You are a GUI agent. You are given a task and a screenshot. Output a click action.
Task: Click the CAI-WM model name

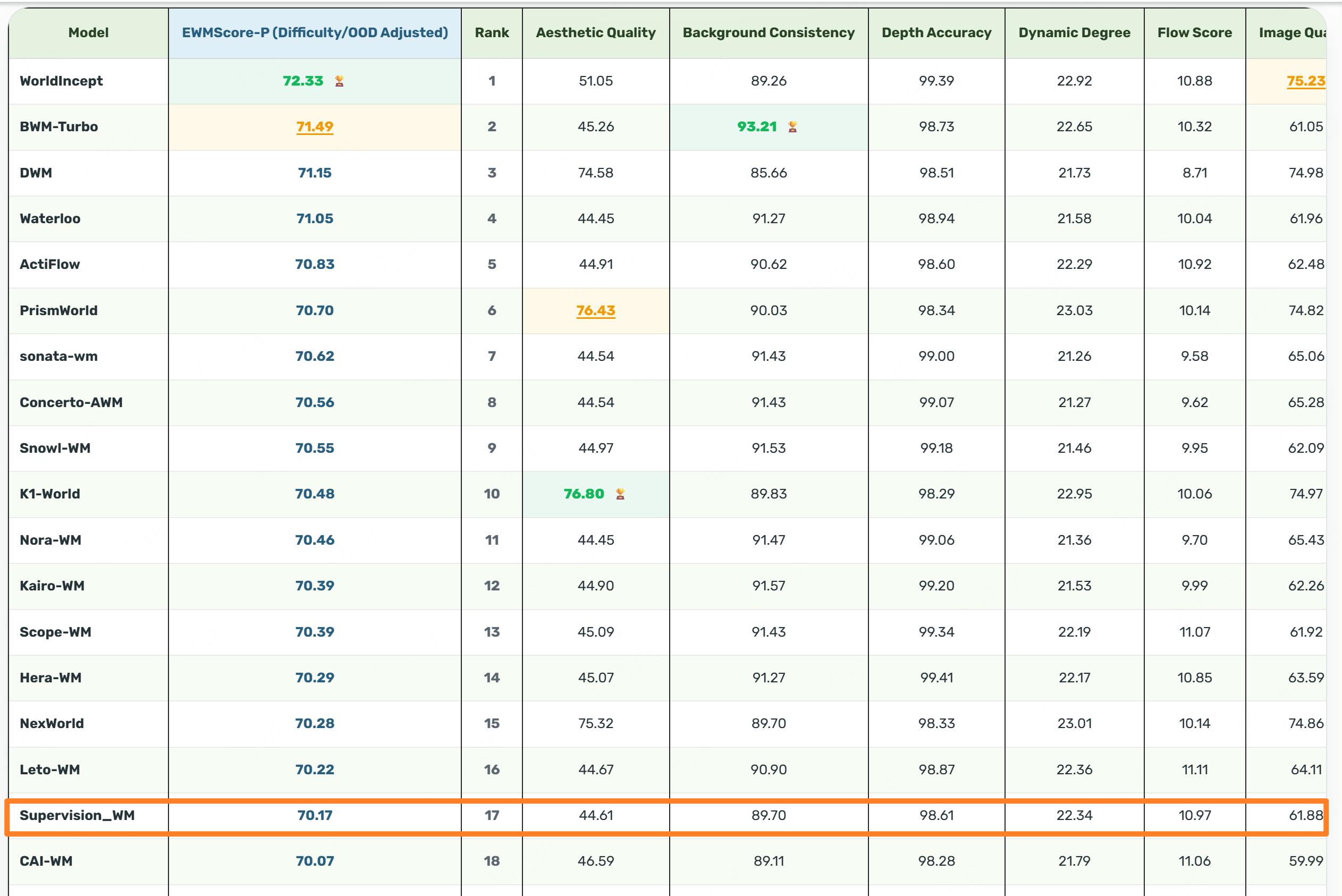46,861
